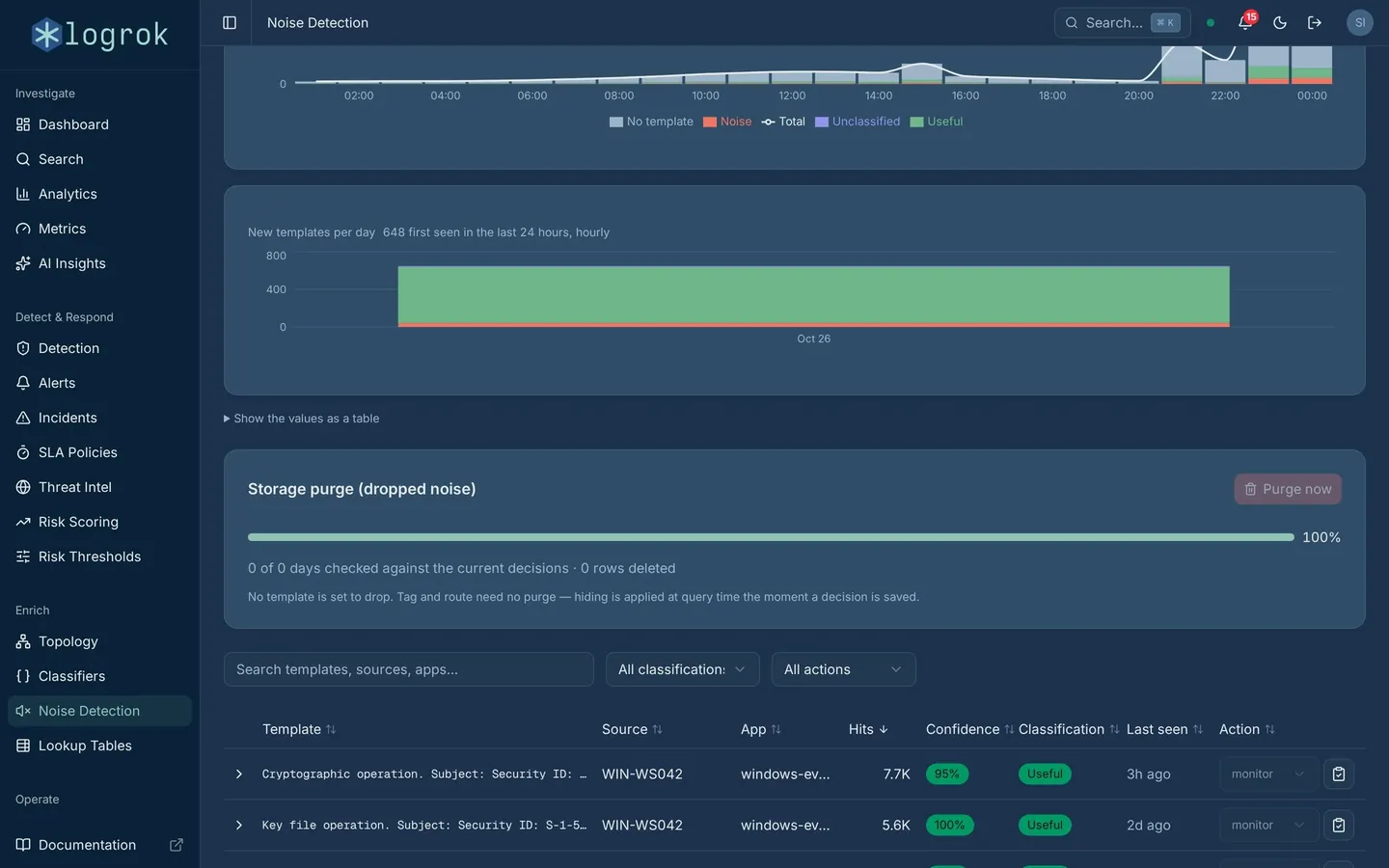The width and height of the screenshot is (1389, 868).
Task: Toggle the Noise legend entry
Action: tap(727, 122)
